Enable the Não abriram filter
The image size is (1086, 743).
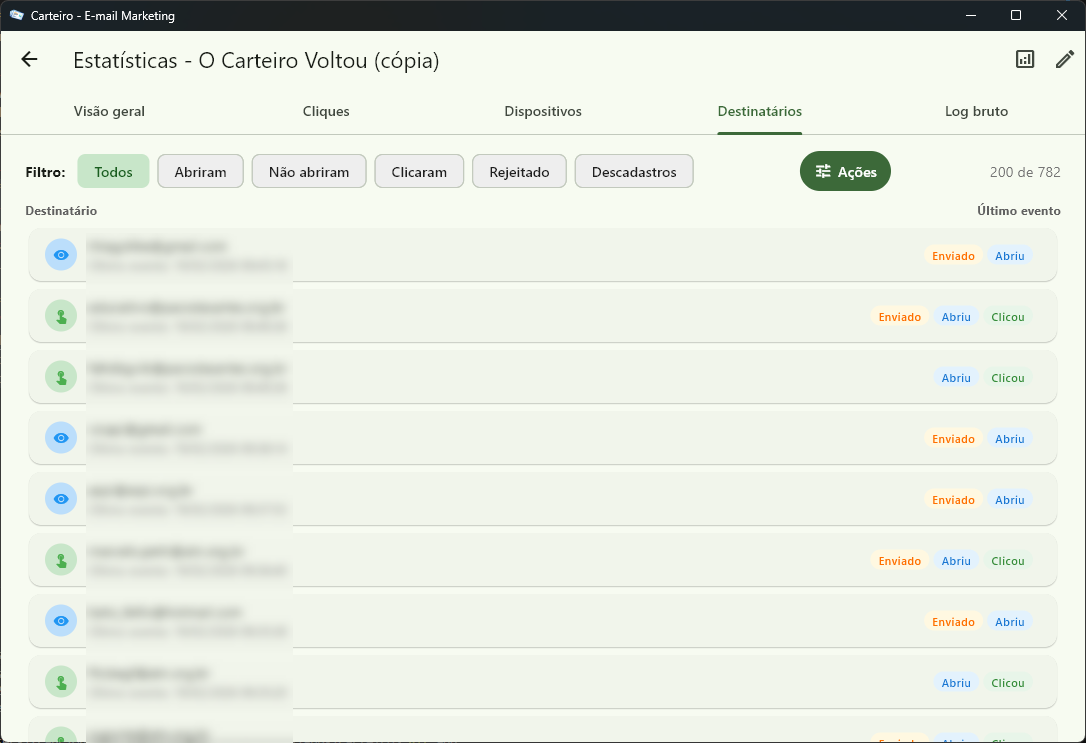(309, 172)
